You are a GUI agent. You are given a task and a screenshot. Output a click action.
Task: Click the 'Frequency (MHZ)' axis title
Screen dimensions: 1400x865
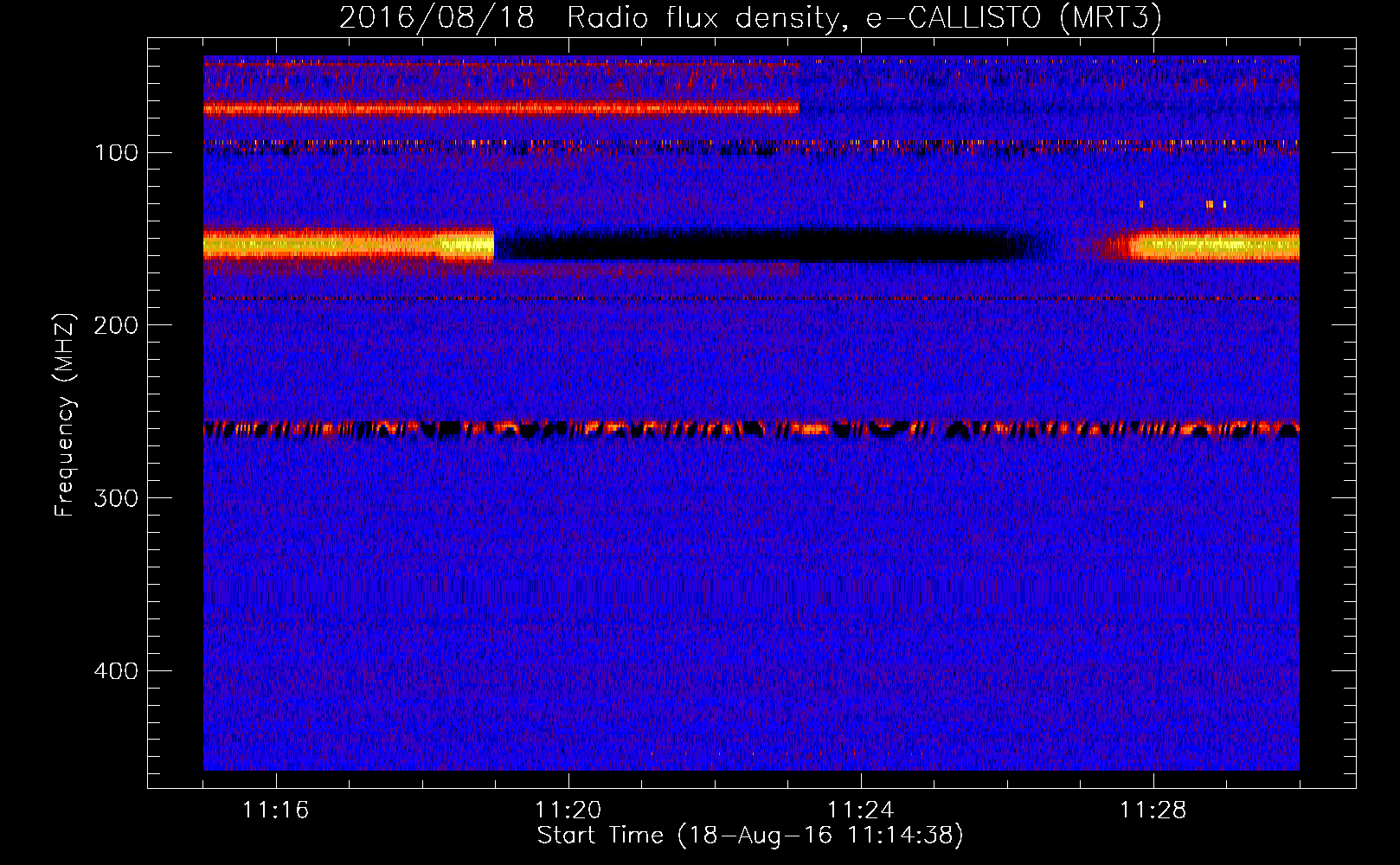(65, 414)
